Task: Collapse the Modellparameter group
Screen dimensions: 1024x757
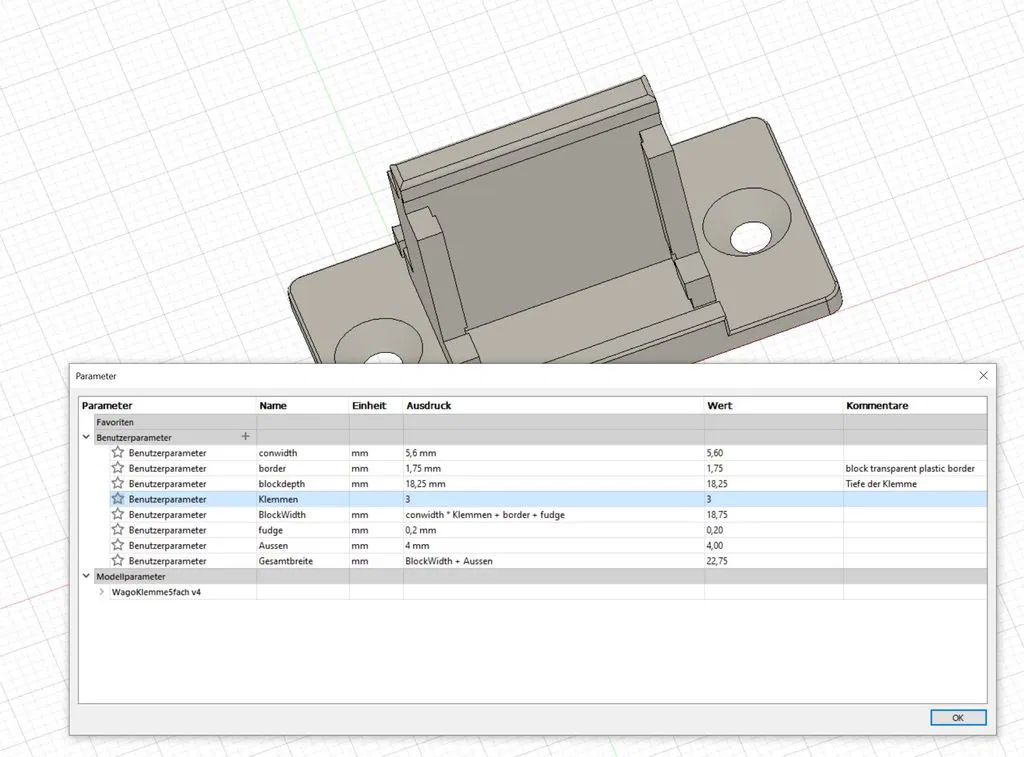Action: [86, 576]
